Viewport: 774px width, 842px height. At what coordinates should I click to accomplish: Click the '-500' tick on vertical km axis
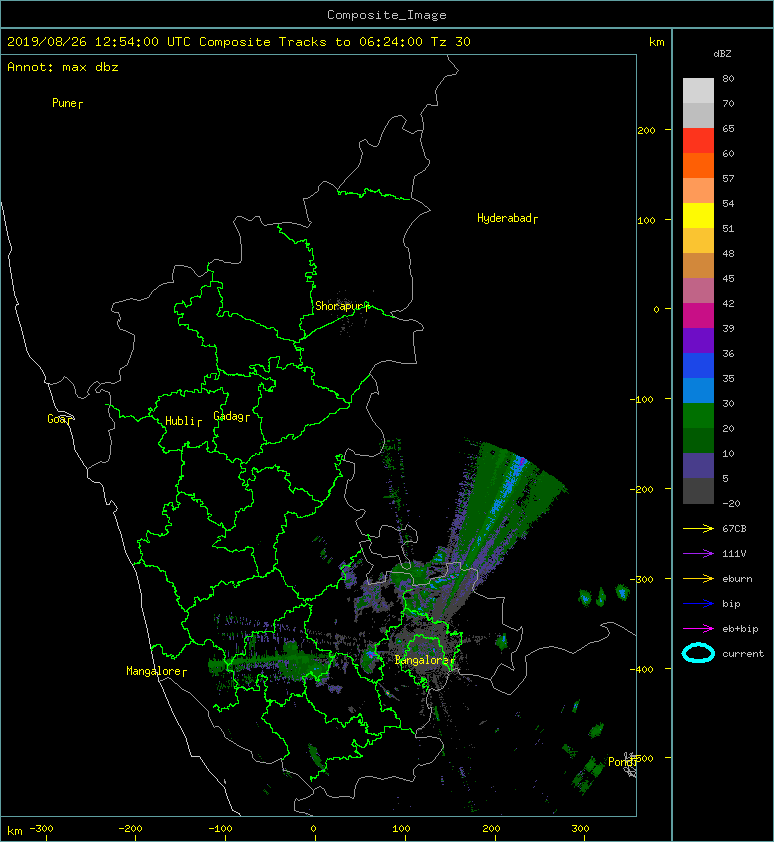coord(642,758)
